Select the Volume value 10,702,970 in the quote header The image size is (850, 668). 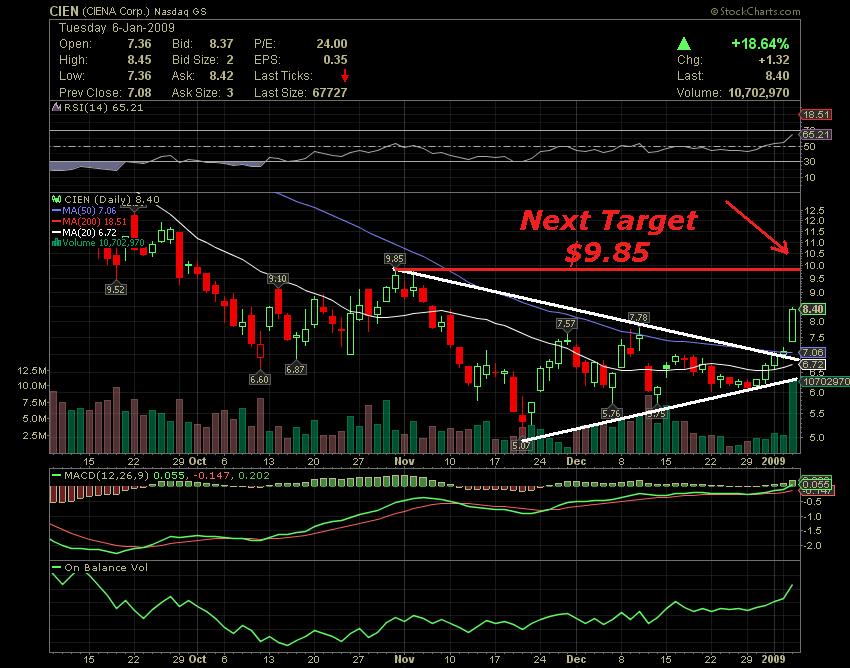(x=758, y=92)
